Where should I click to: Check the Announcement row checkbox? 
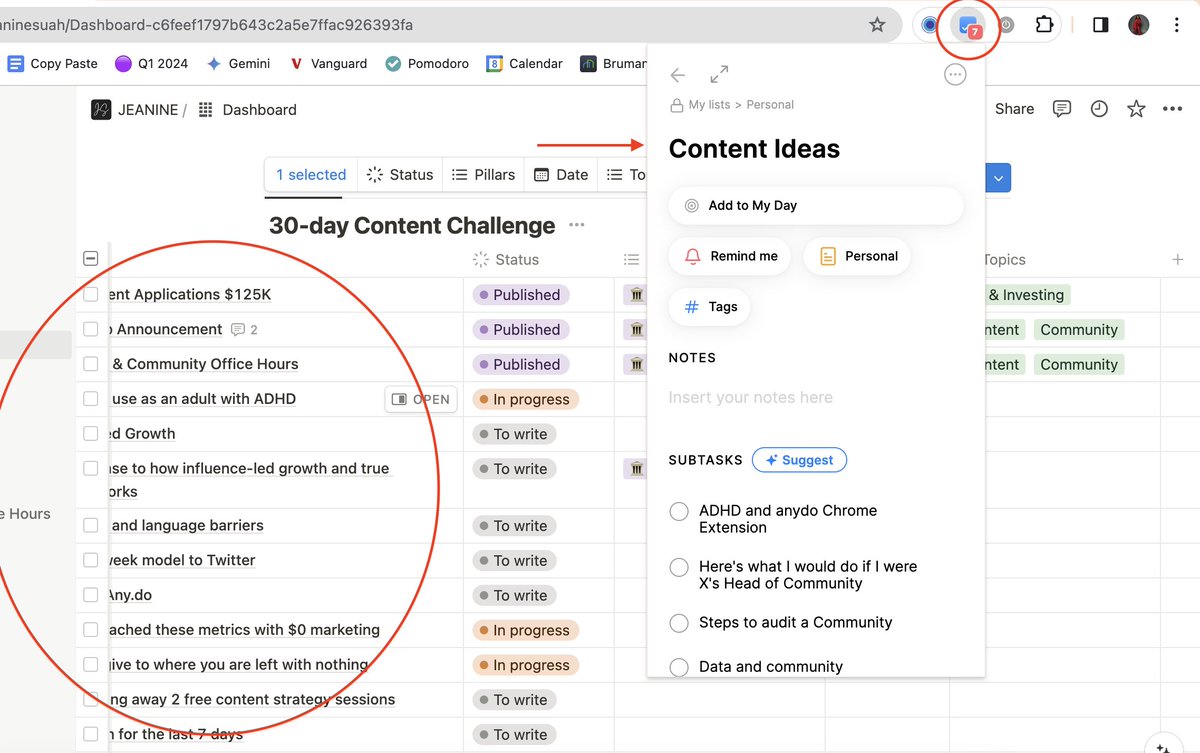coord(91,329)
